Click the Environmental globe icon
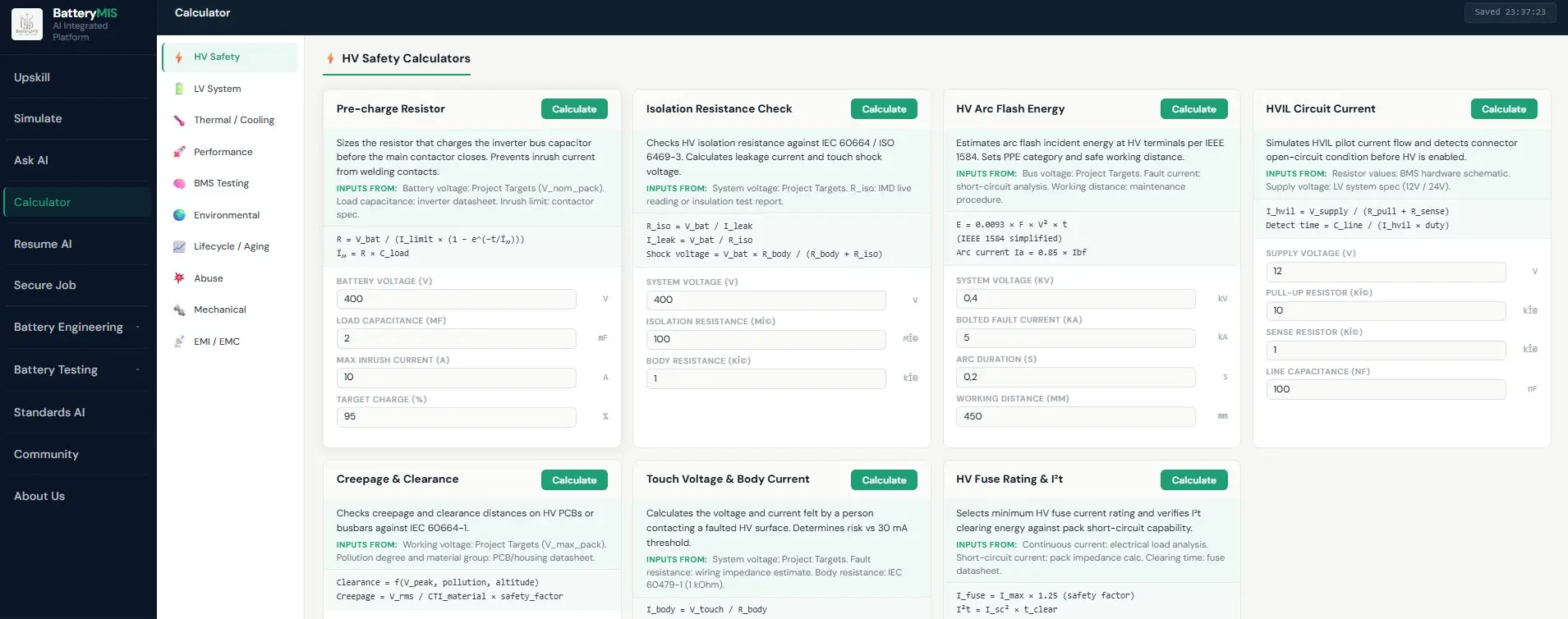The height and width of the screenshot is (619, 1568). [x=179, y=215]
